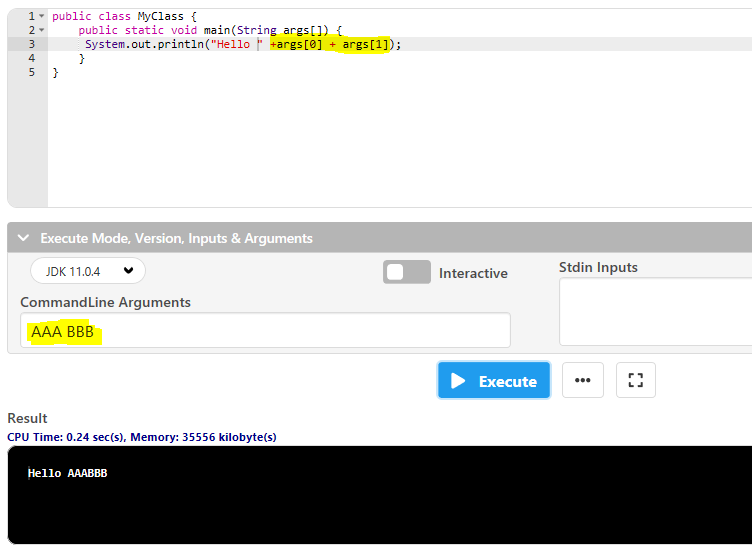The height and width of the screenshot is (557, 752).
Task: Click the Result heading label
Action: click(x=27, y=418)
